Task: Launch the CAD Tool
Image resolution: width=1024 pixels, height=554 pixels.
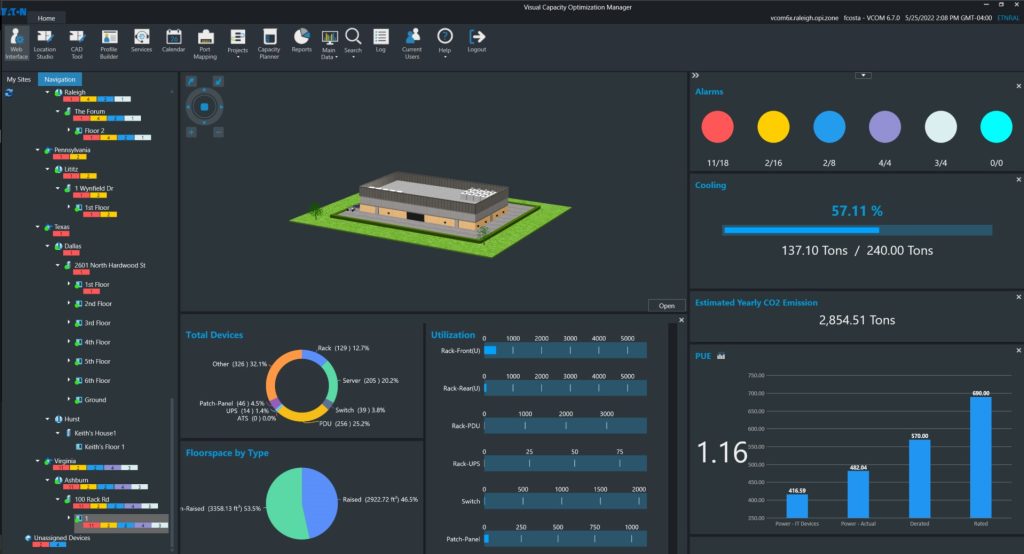Action: (77, 42)
